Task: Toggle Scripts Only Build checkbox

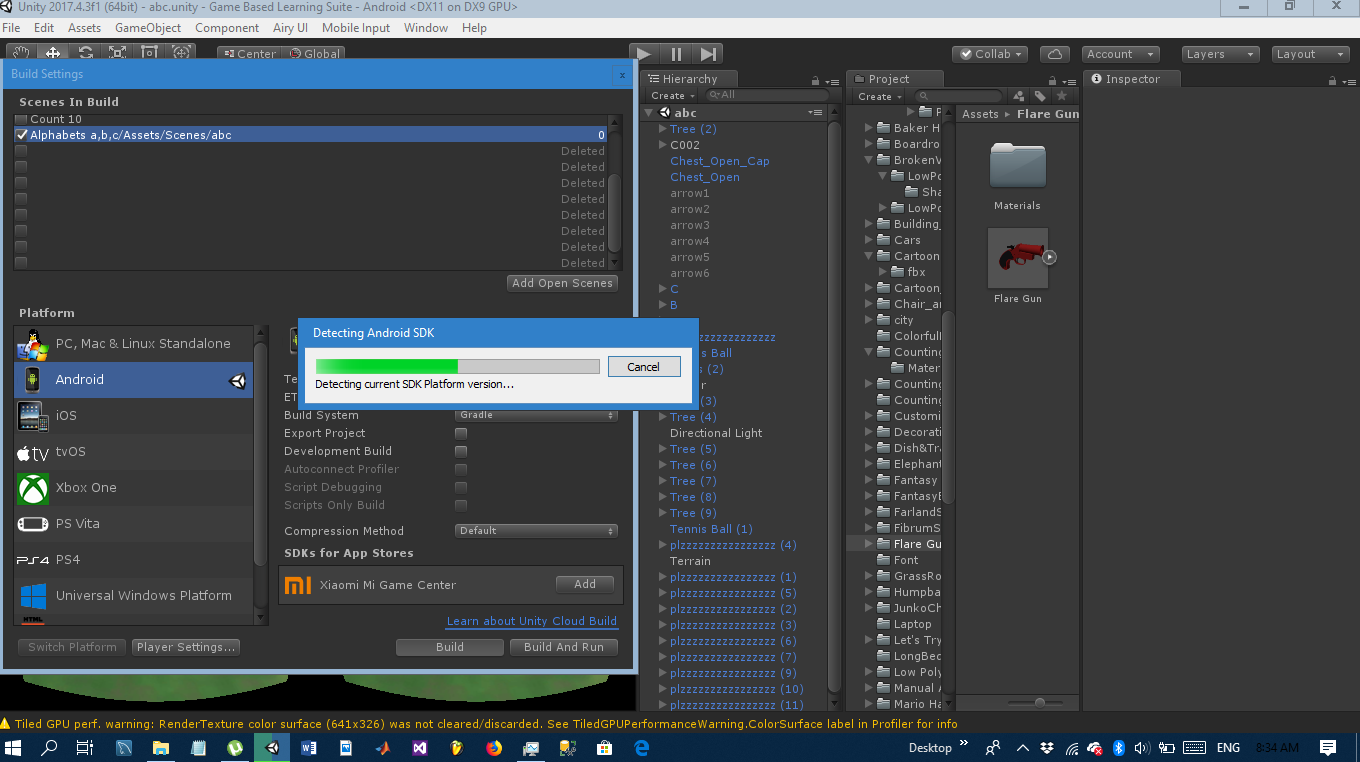Action: pyautogui.click(x=461, y=505)
